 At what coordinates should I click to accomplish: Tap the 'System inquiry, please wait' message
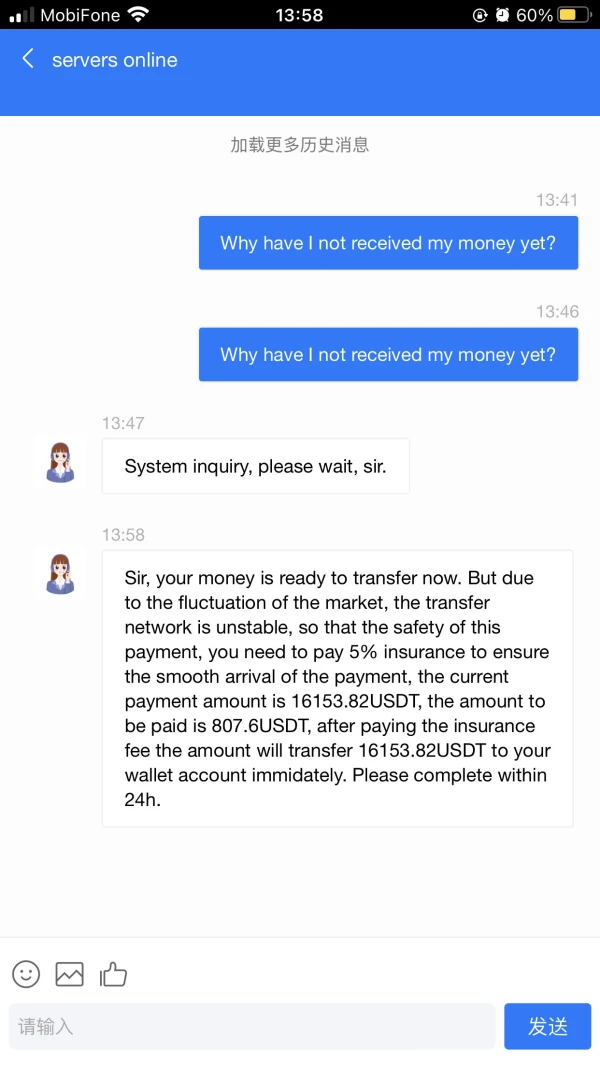[255, 466]
